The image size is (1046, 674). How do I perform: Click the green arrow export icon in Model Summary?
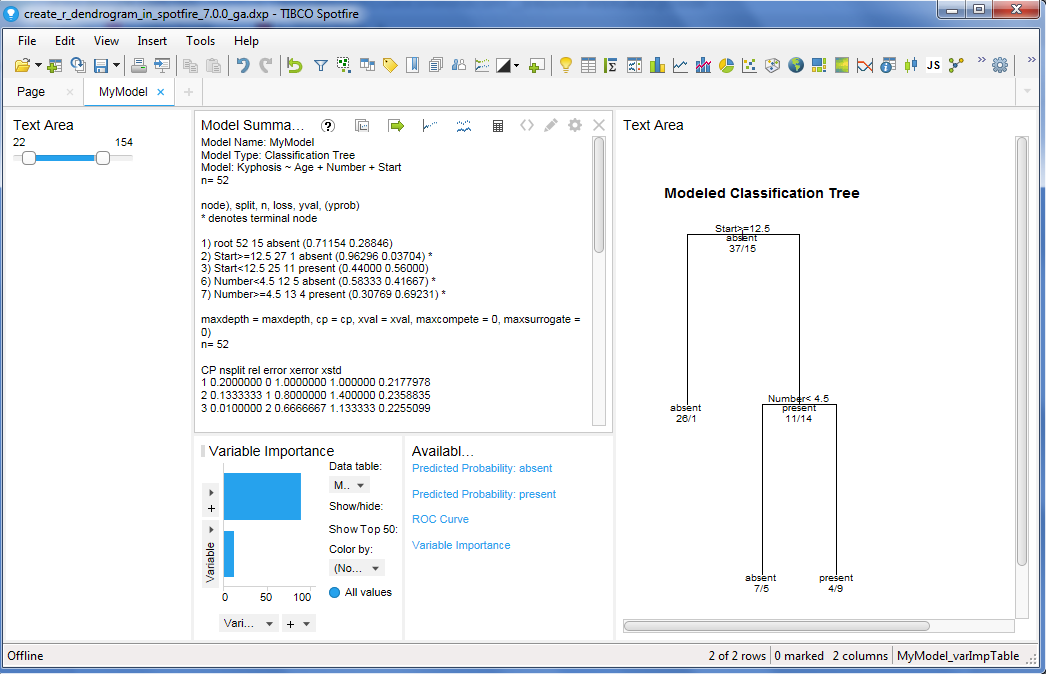pos(396,125)
